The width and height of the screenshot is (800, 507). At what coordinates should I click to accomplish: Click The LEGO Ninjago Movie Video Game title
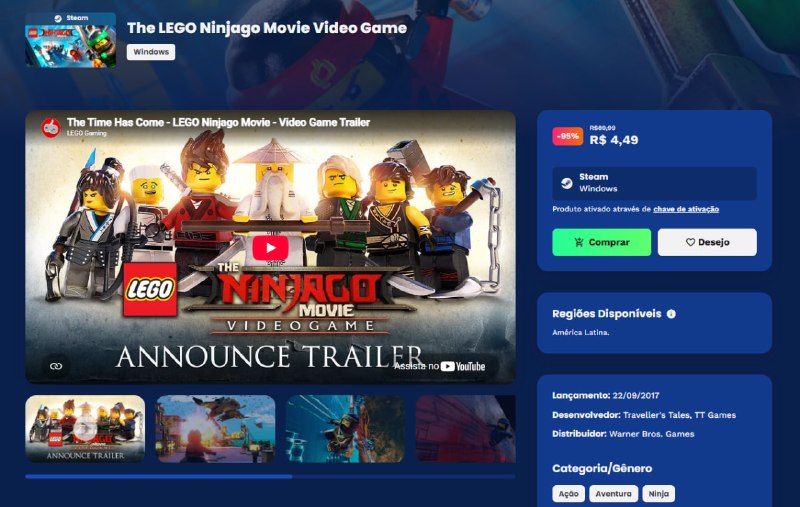point(267,28)
